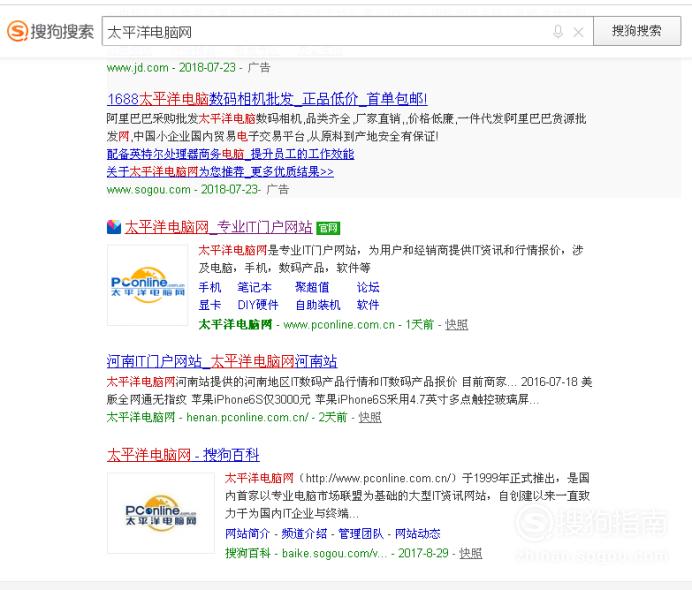Viewport: 692px width, 590px height.
Task: Click the henan.pconline.com.cn/ URL text
Action: (x=247, y=417)
